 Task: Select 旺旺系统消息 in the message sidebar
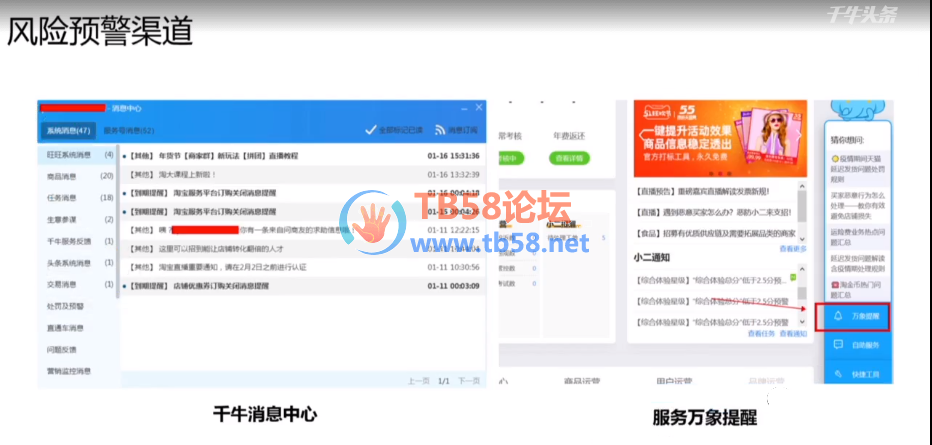pyautogui.click(x=78, y=155)
